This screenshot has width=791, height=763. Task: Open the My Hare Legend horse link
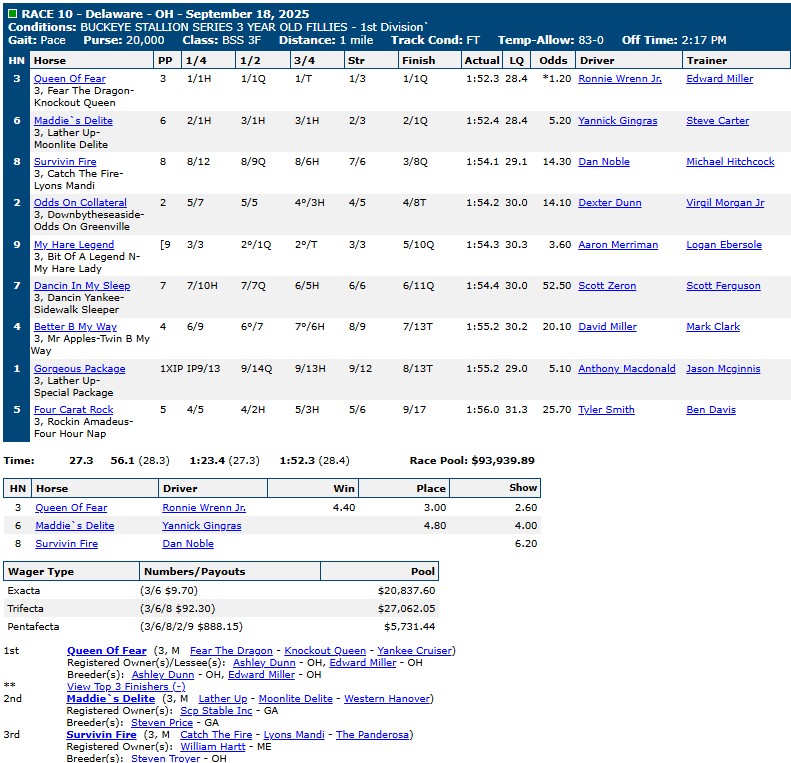[x=74, y=245]
